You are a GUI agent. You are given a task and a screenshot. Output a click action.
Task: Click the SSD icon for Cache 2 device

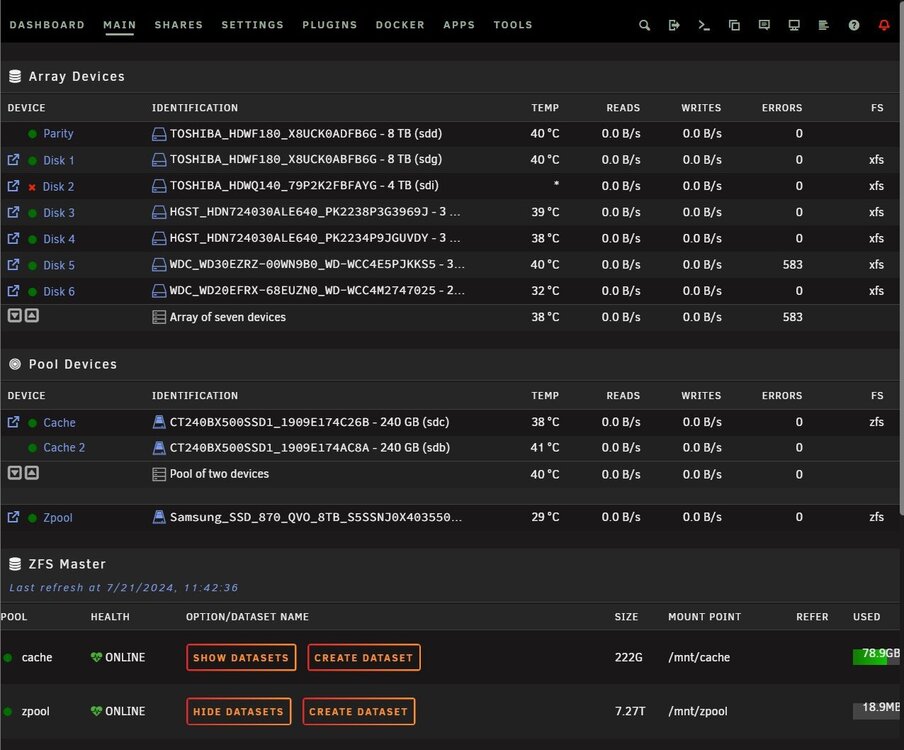[x=159, y=447]
